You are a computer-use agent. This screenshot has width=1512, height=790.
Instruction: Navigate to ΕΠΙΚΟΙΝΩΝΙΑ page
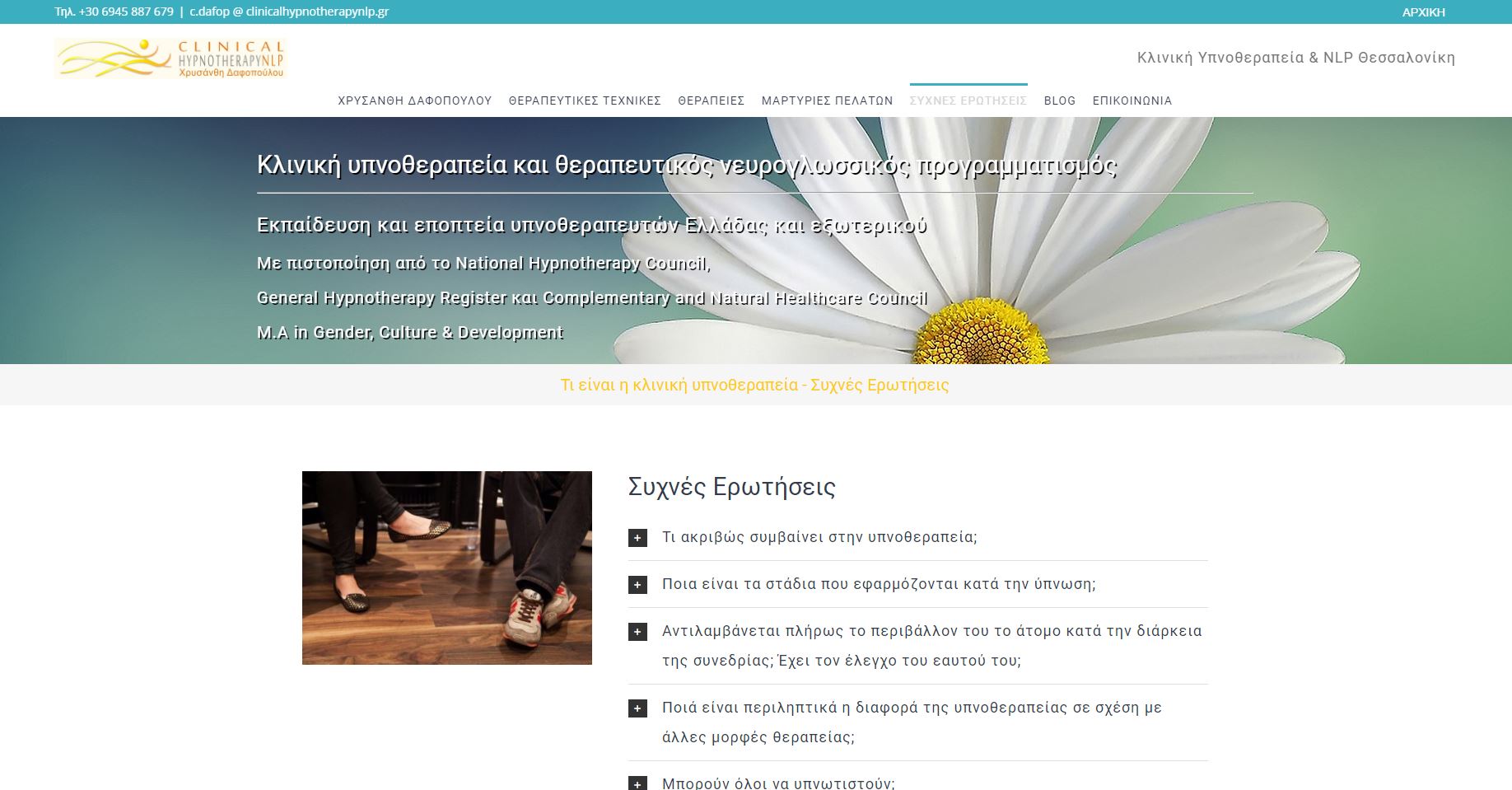[1132, 101]
